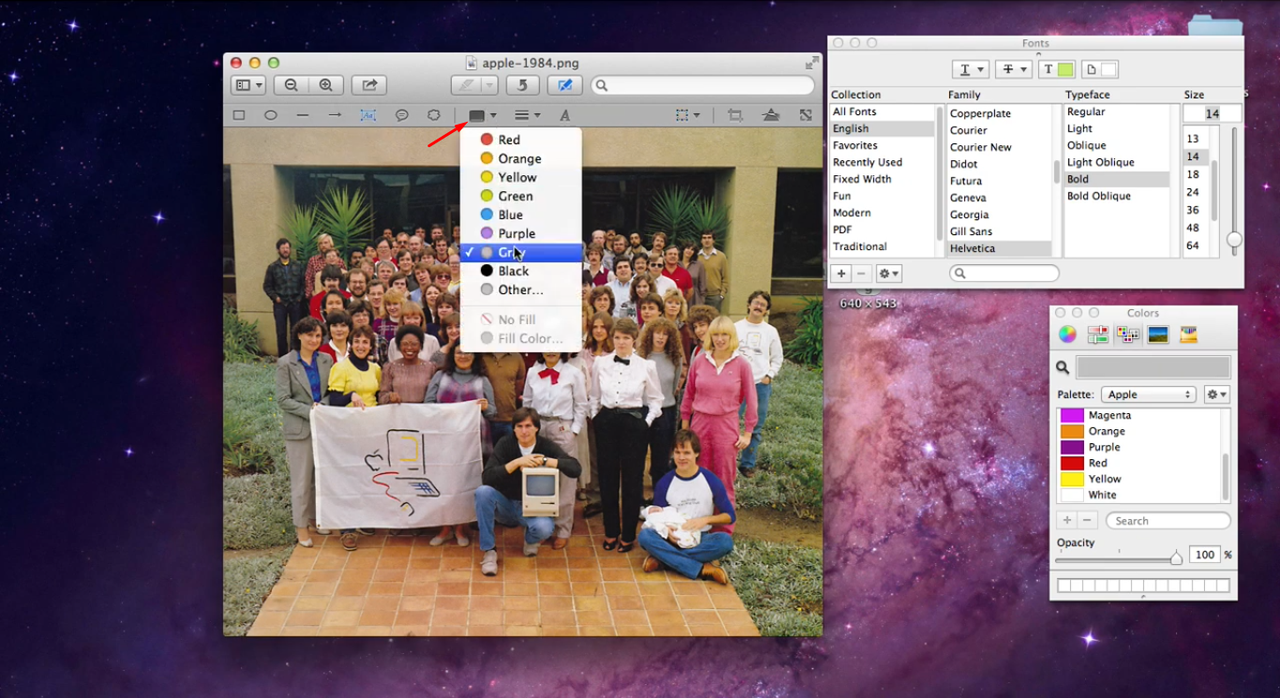Click the text color swatch in Fonts
Image resolution: width=1280 pixels, height=698 pixels.
(x=1057, y=69)
